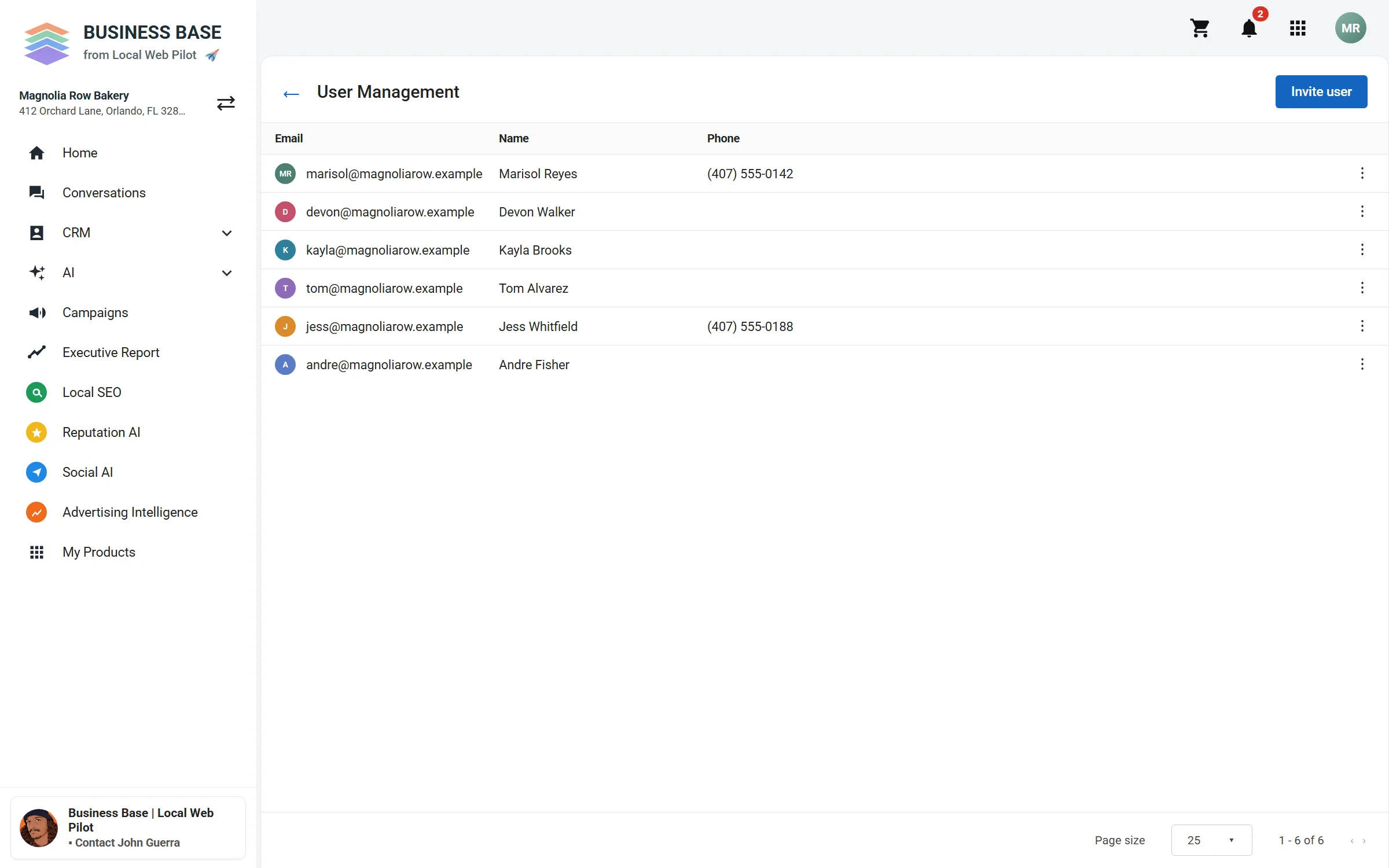Viewport: 1389px width, 868px height.
Task: Click the Local SEO green search icon
Action: point(36,392)
